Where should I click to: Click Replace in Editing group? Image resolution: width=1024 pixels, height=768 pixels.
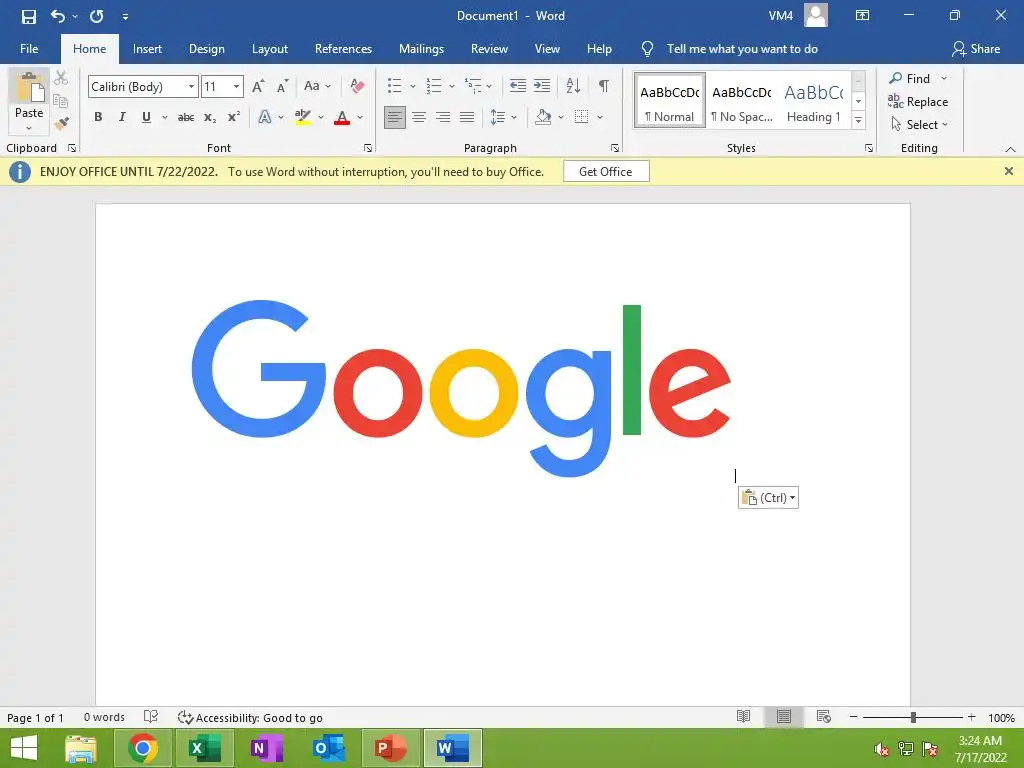(918, 102)
